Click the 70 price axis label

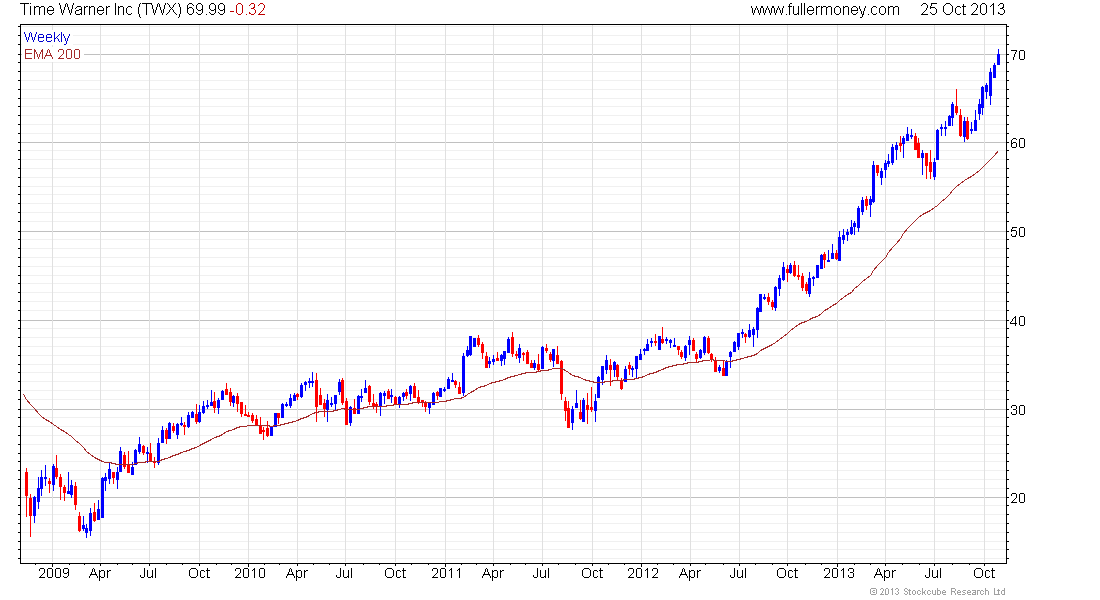(1019, 55)
